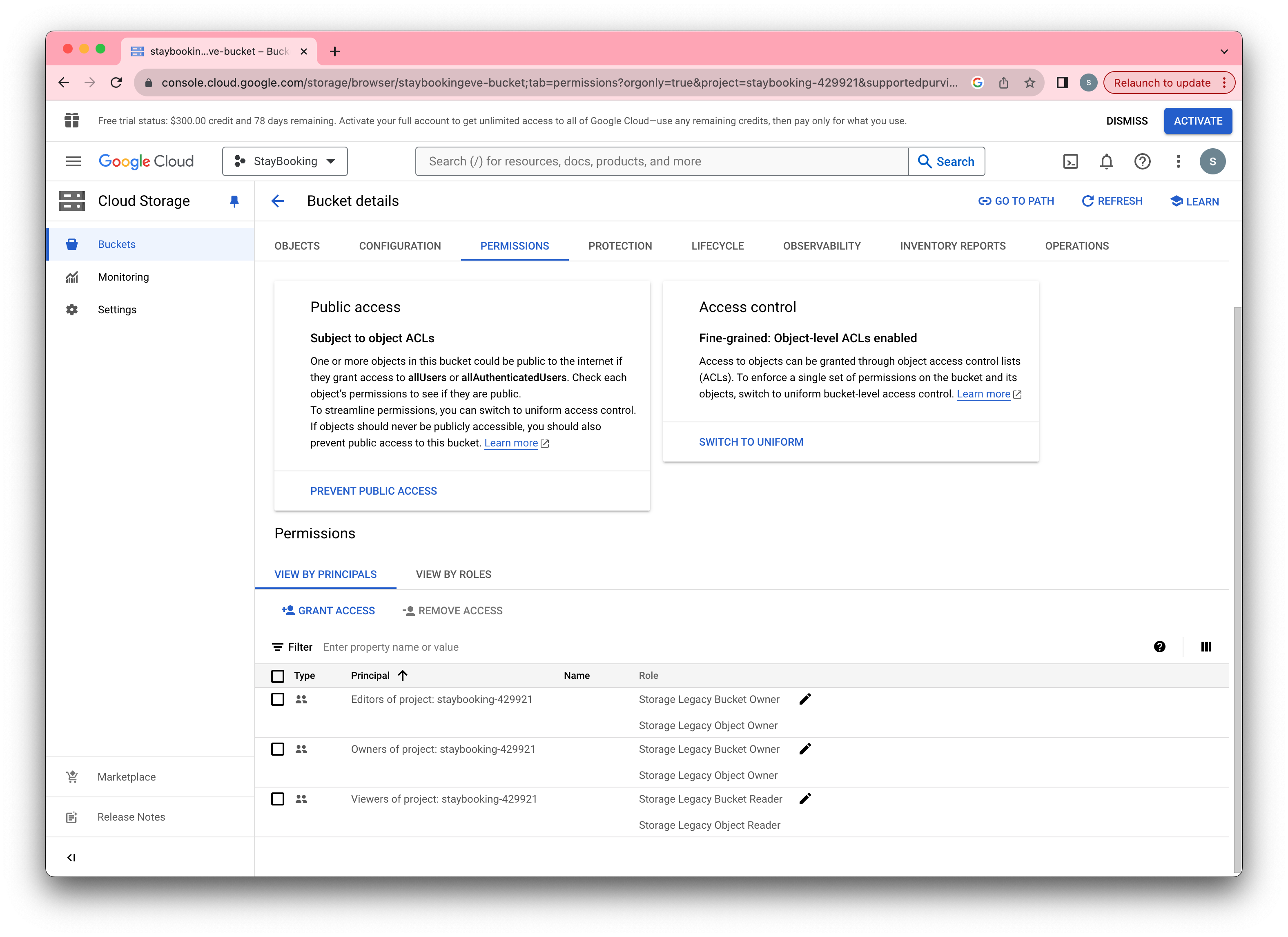Switch to View by Roles tab
Viewport: 1288px width, 937px height.
453,575
